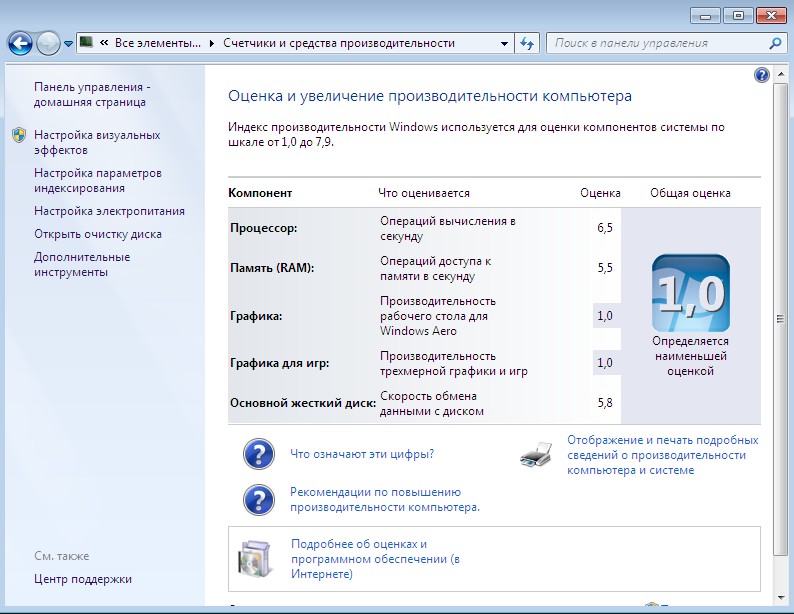Open Отображение и печать подробных сведений link
Screen dimensions: 794x614
[663, 455]
